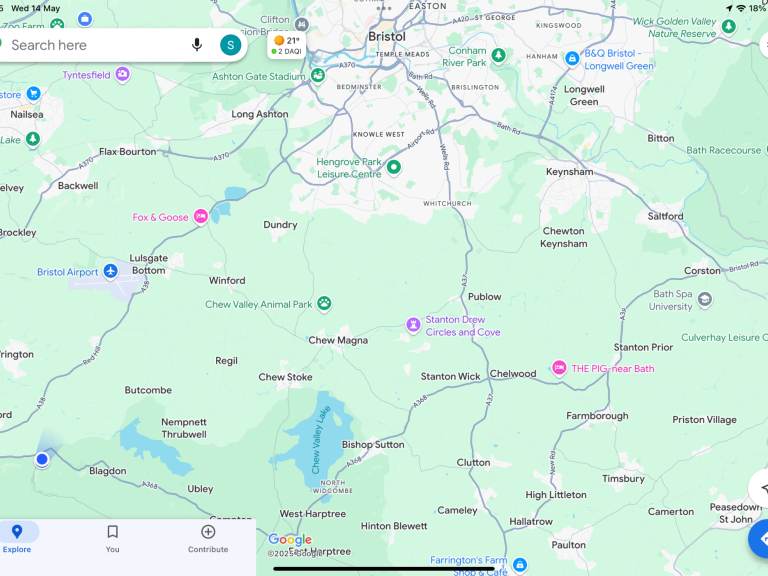Tap the Conham River Park marker

(497, 52)
